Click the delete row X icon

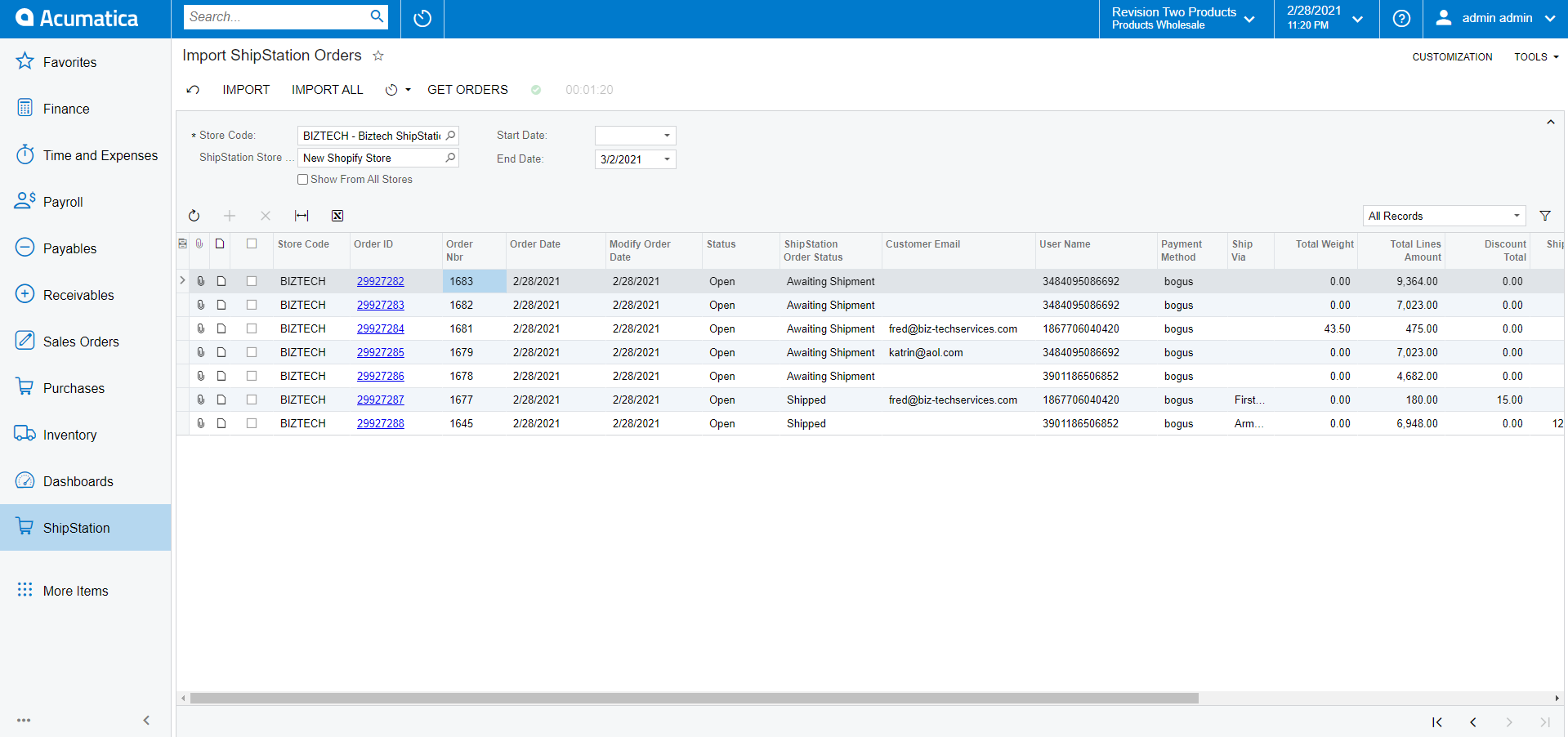click(266, 216)
